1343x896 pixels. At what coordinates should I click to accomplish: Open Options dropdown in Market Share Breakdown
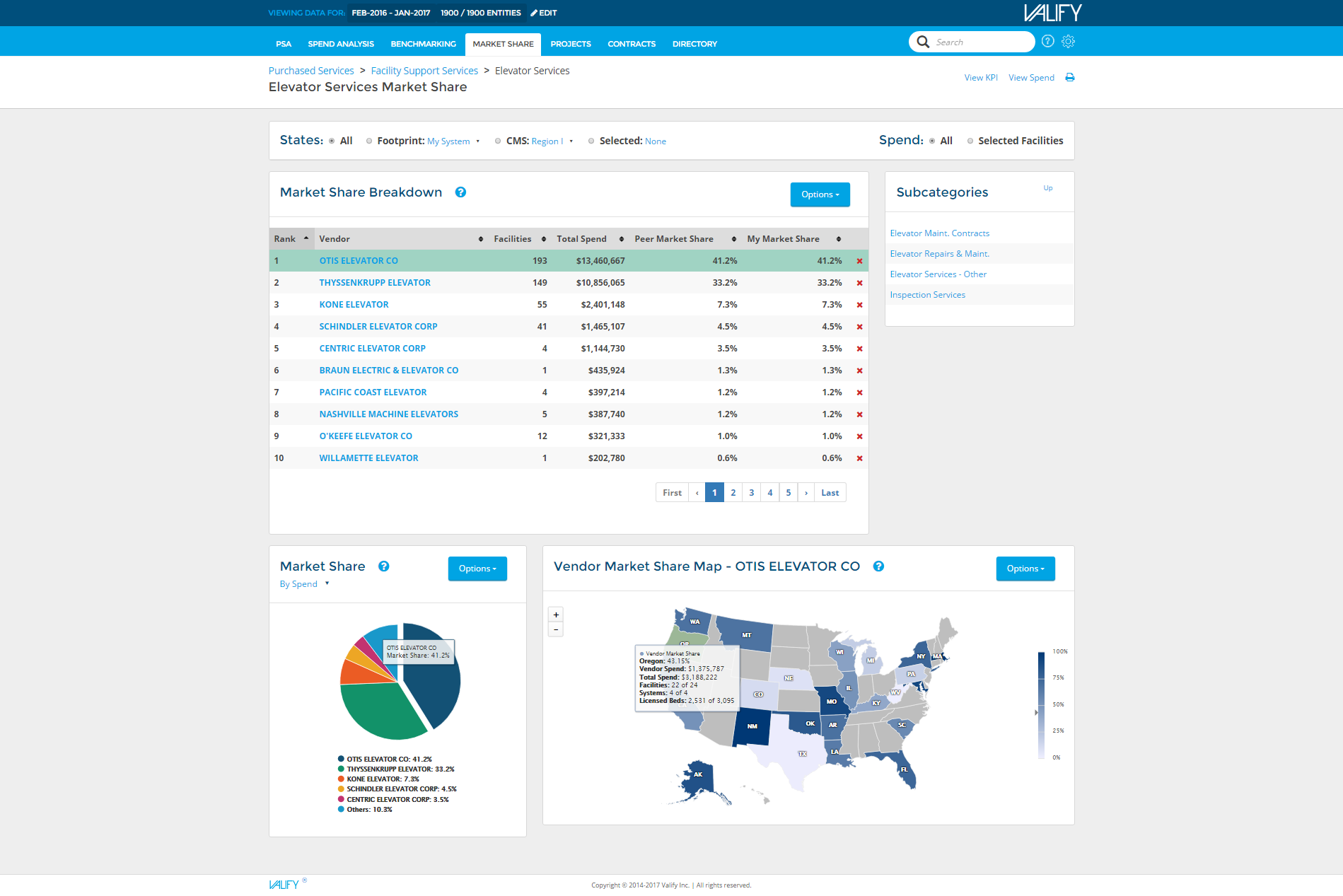pyautogui.click(x=820, y=194)
